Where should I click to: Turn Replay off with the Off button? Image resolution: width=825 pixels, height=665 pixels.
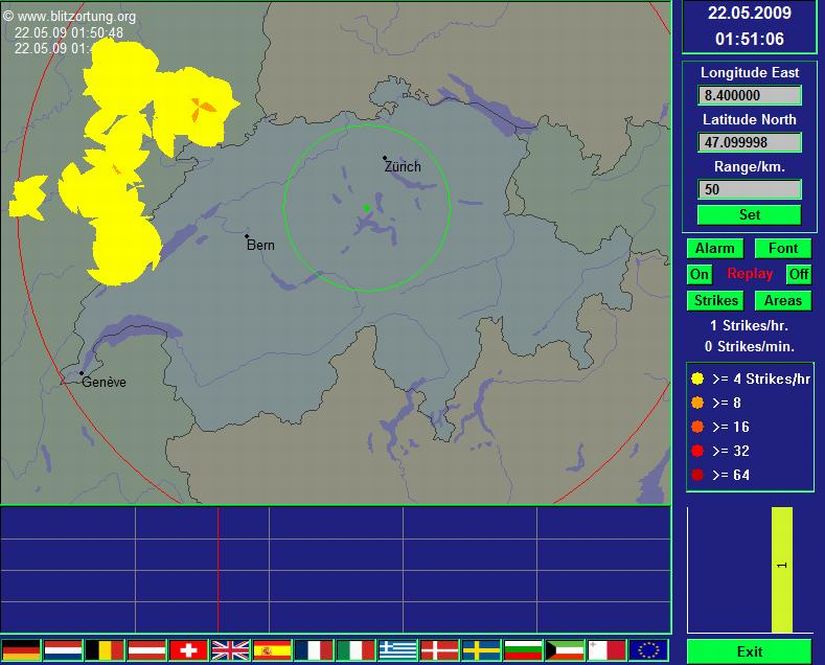[798, 274]
